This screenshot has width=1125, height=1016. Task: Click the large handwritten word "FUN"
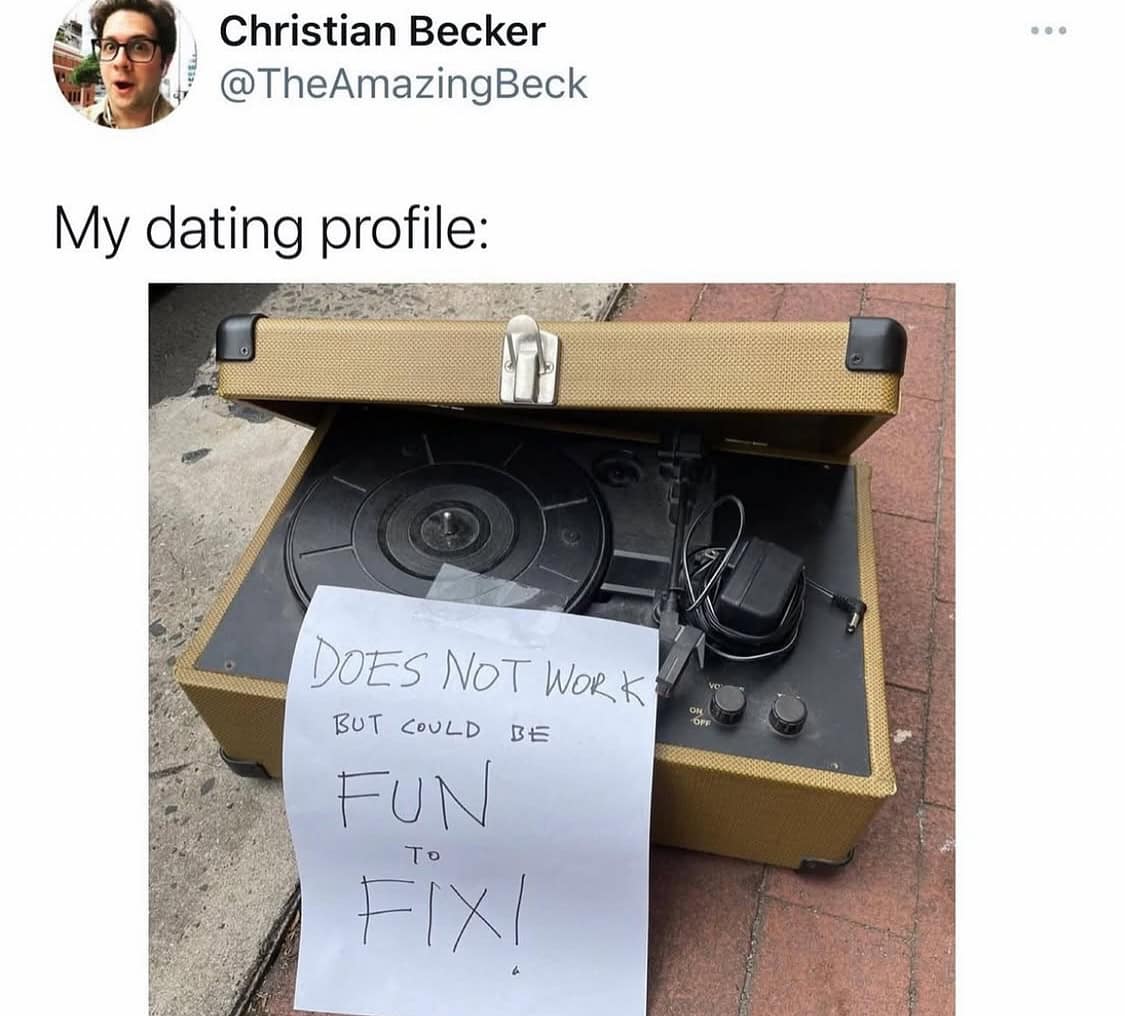(415, 794)
